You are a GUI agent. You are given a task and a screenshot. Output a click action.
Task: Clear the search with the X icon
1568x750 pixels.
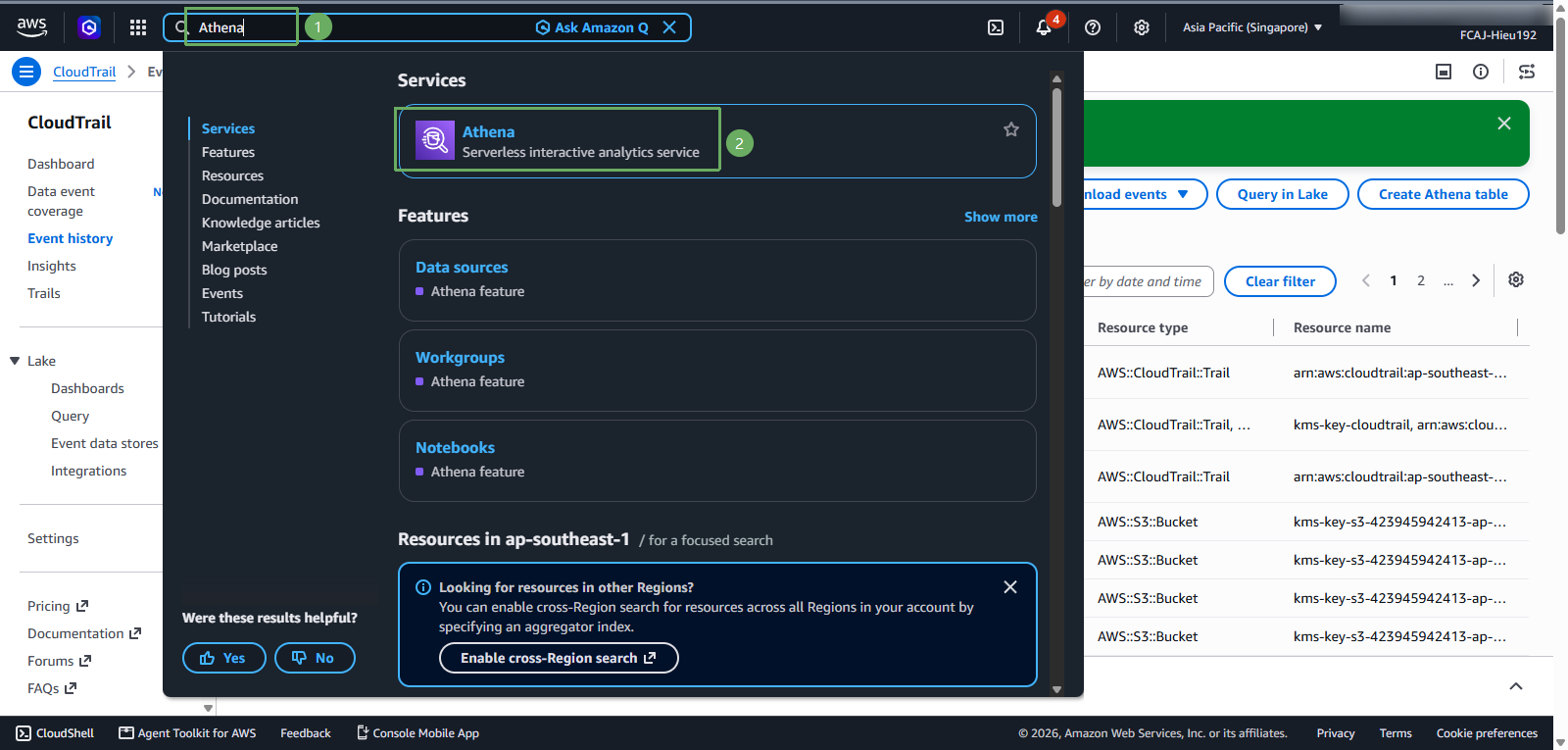tap(669, 27)
